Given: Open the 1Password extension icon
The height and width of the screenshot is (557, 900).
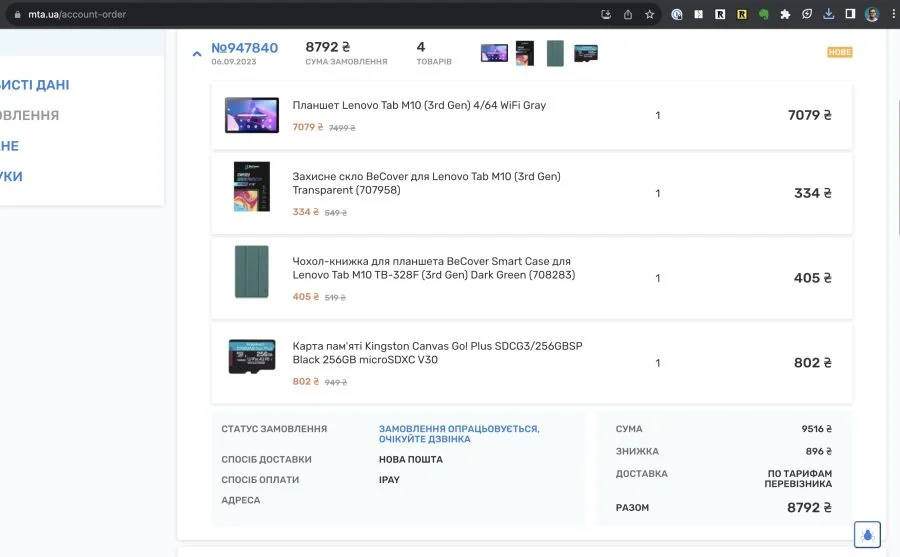Looking at the screenshot, I should [x=677, y=14].
